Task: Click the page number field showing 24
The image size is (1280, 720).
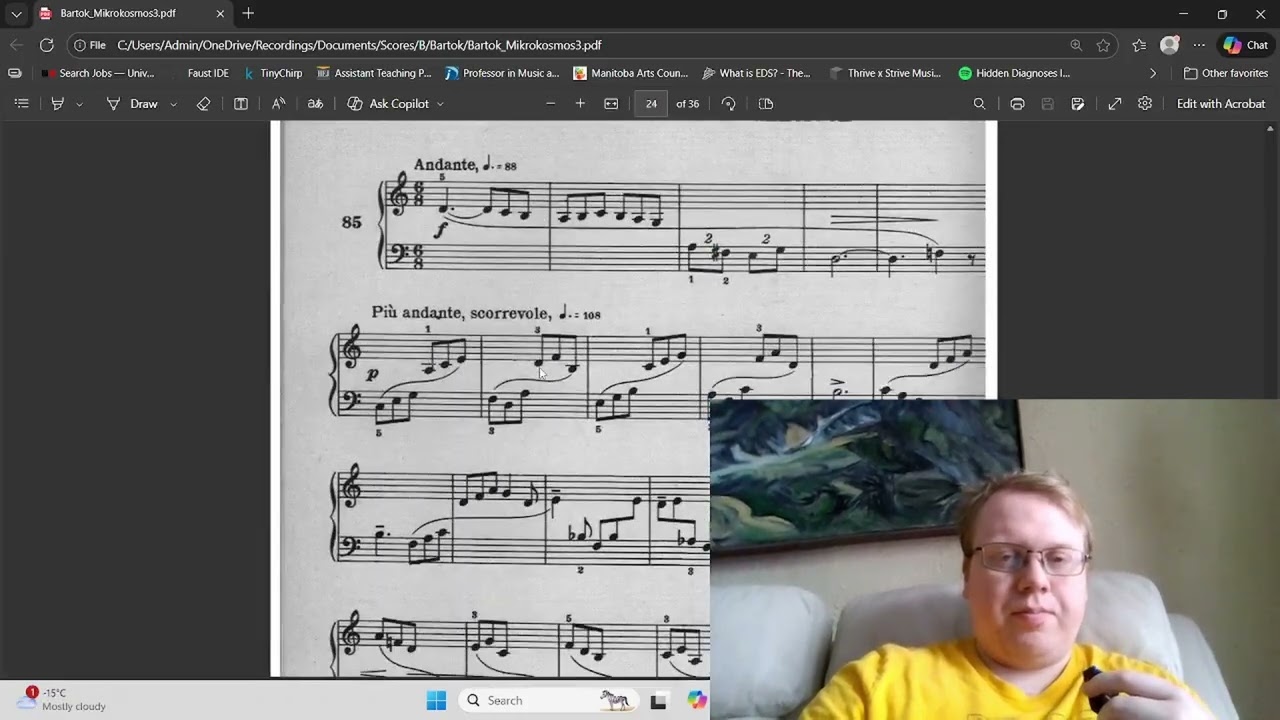Action: 651,104
